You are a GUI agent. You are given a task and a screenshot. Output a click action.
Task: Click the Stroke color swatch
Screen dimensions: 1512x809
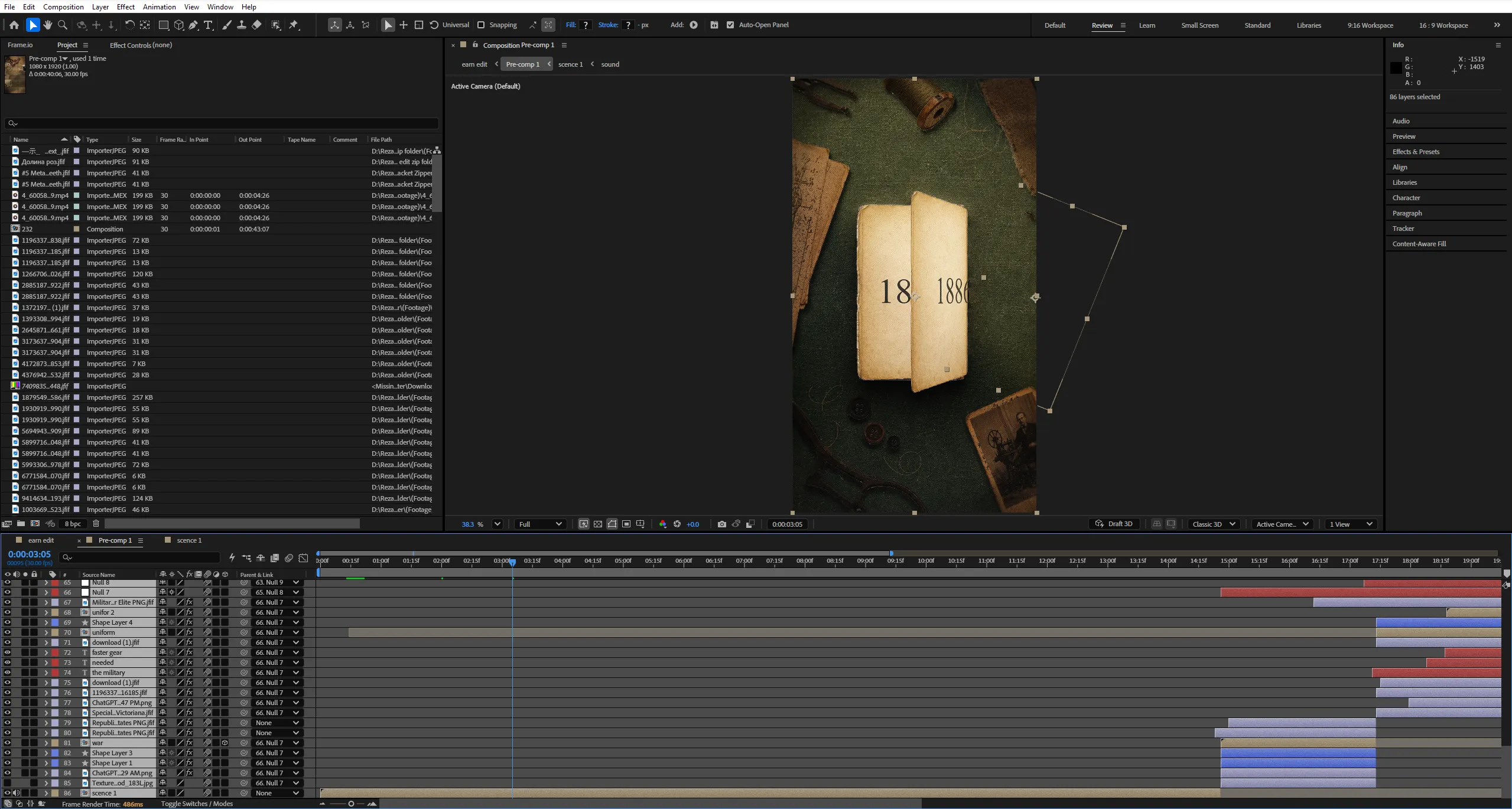(628, 25)
